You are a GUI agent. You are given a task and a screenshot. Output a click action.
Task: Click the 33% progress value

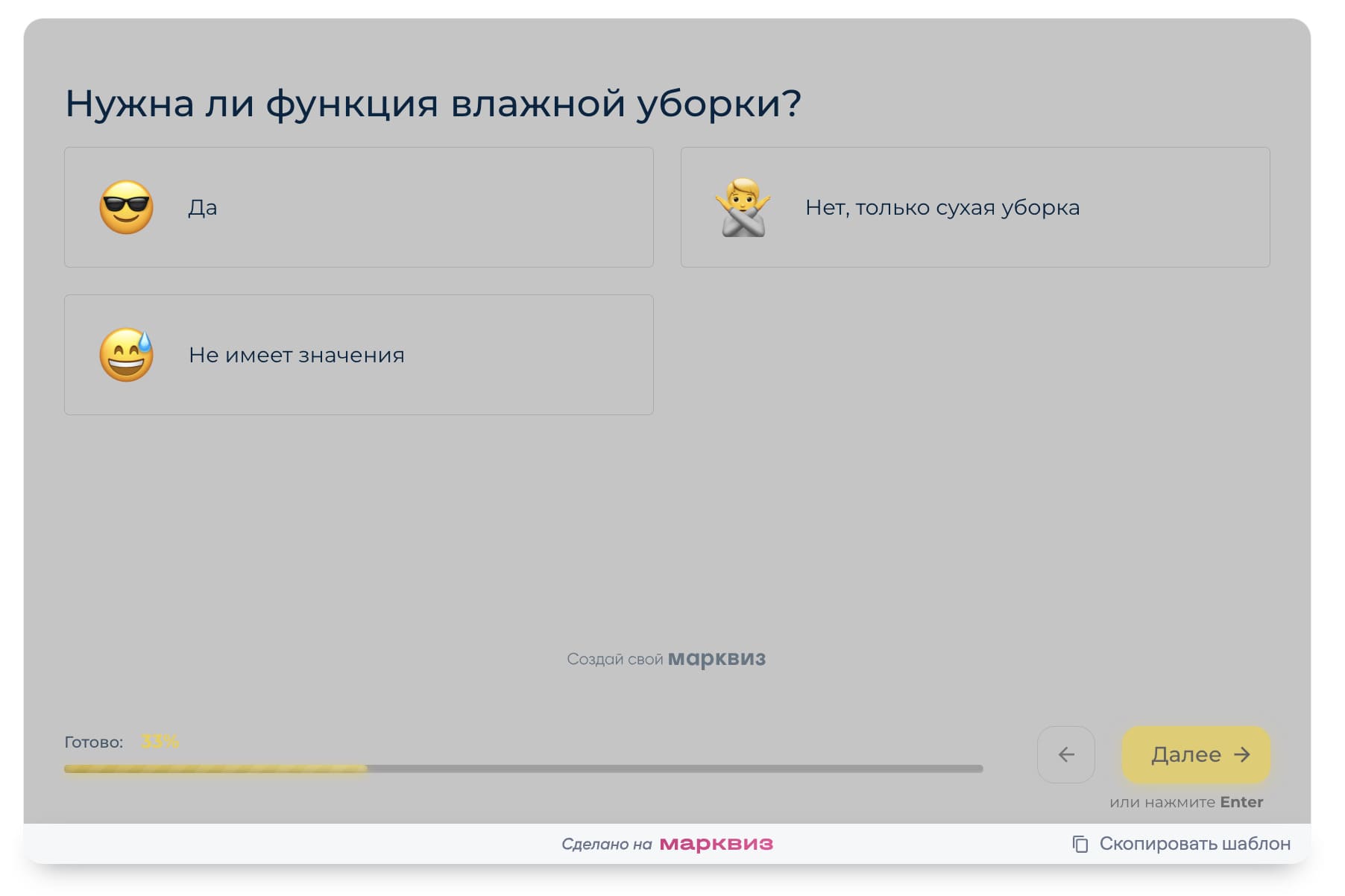[160, 742]
